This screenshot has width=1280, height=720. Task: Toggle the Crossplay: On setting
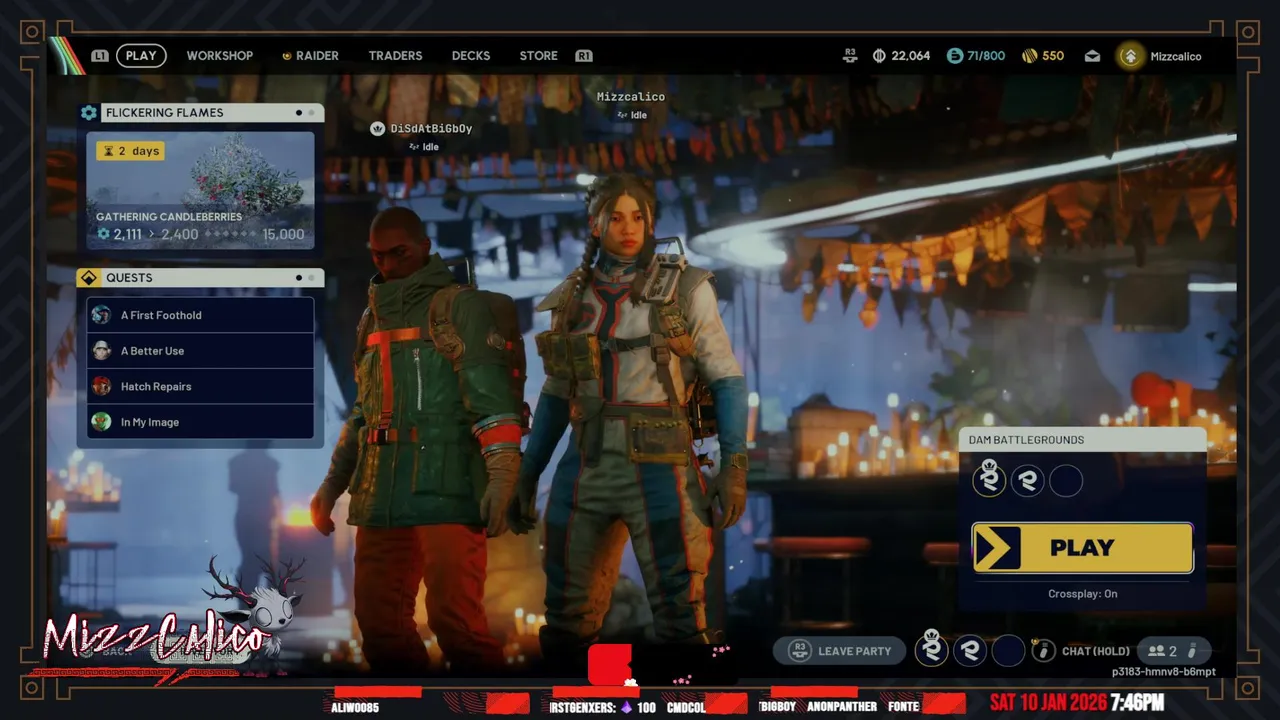coord(1083,594)
